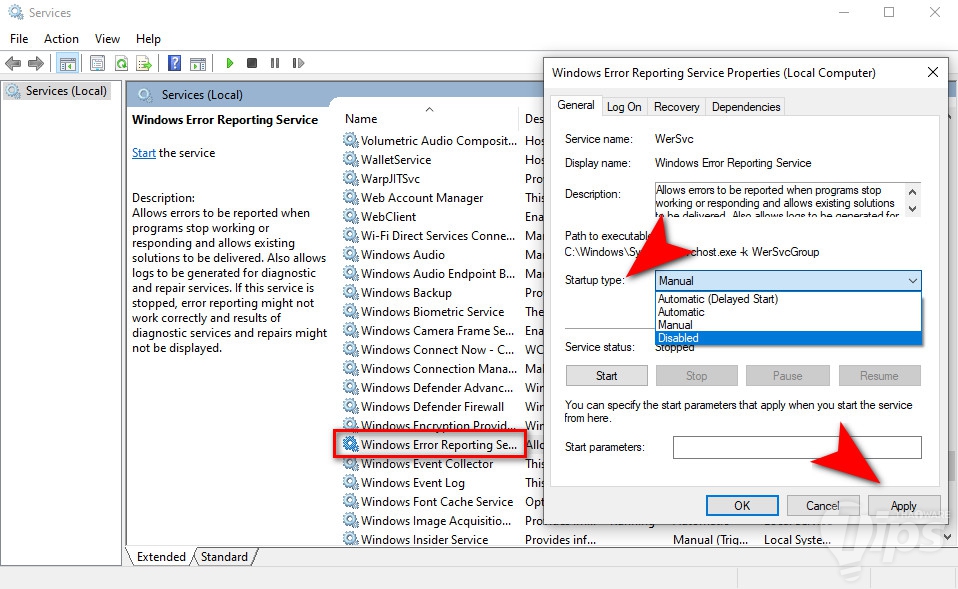958x589 pixels.
Task: Open Help via blue question mark icon
Action: tap(174, 63)
